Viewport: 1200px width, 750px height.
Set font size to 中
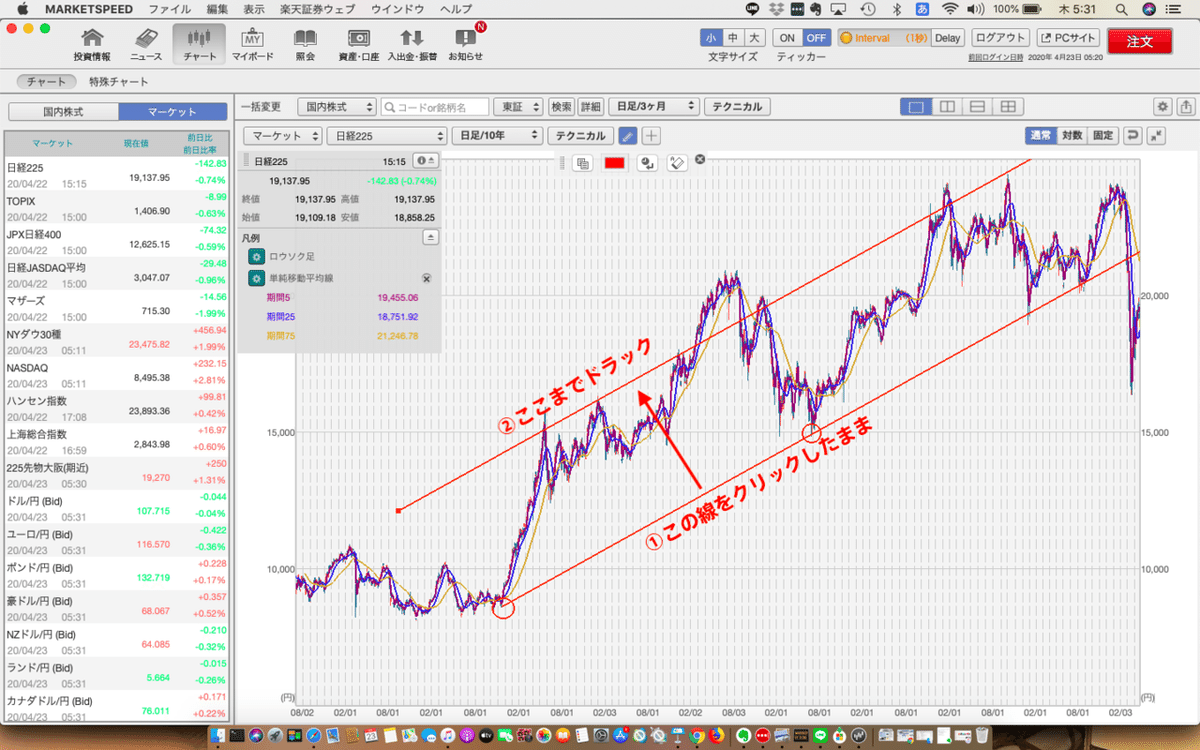(x=733, y=38)
